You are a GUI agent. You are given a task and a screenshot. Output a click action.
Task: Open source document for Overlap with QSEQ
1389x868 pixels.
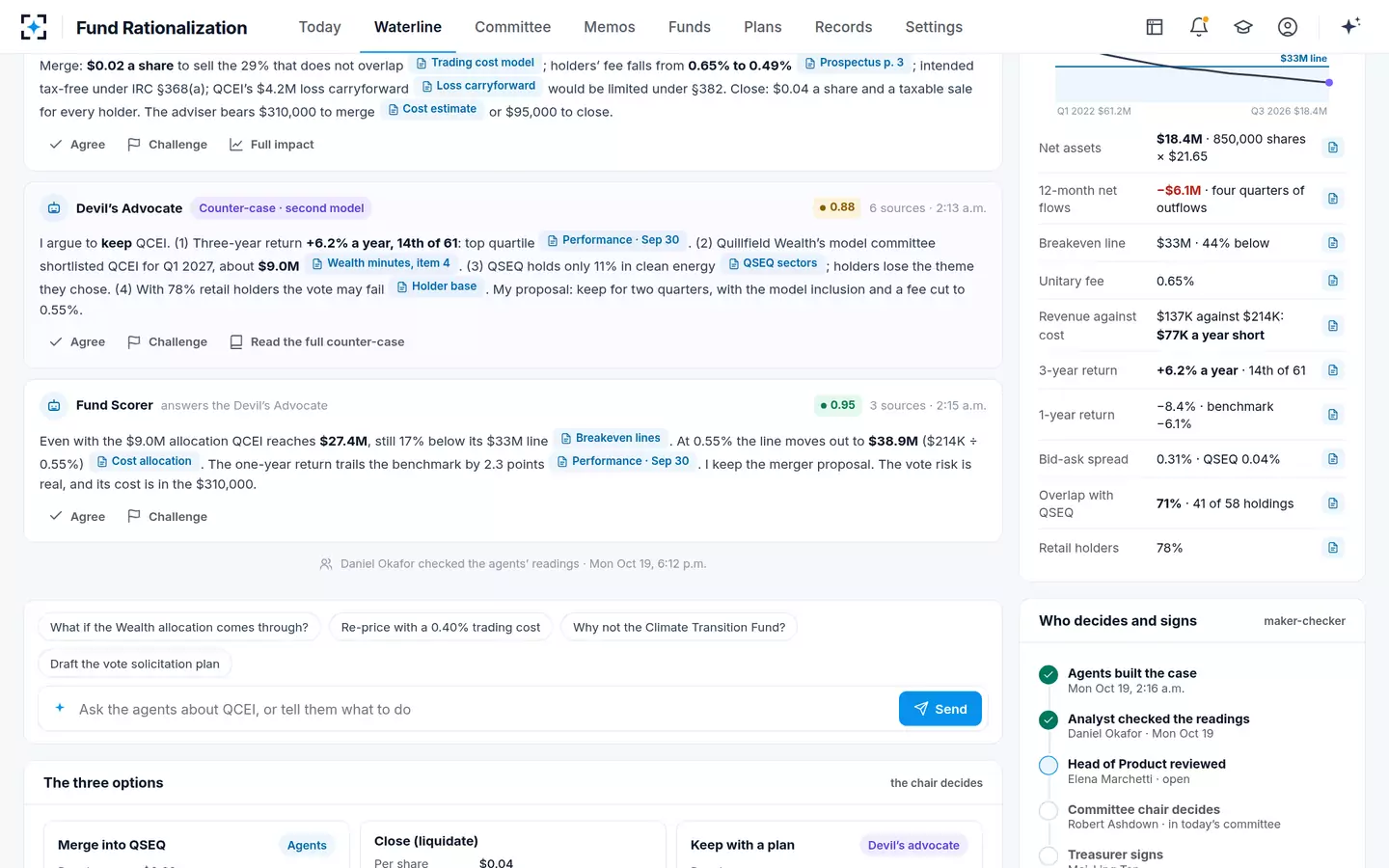1333,503
